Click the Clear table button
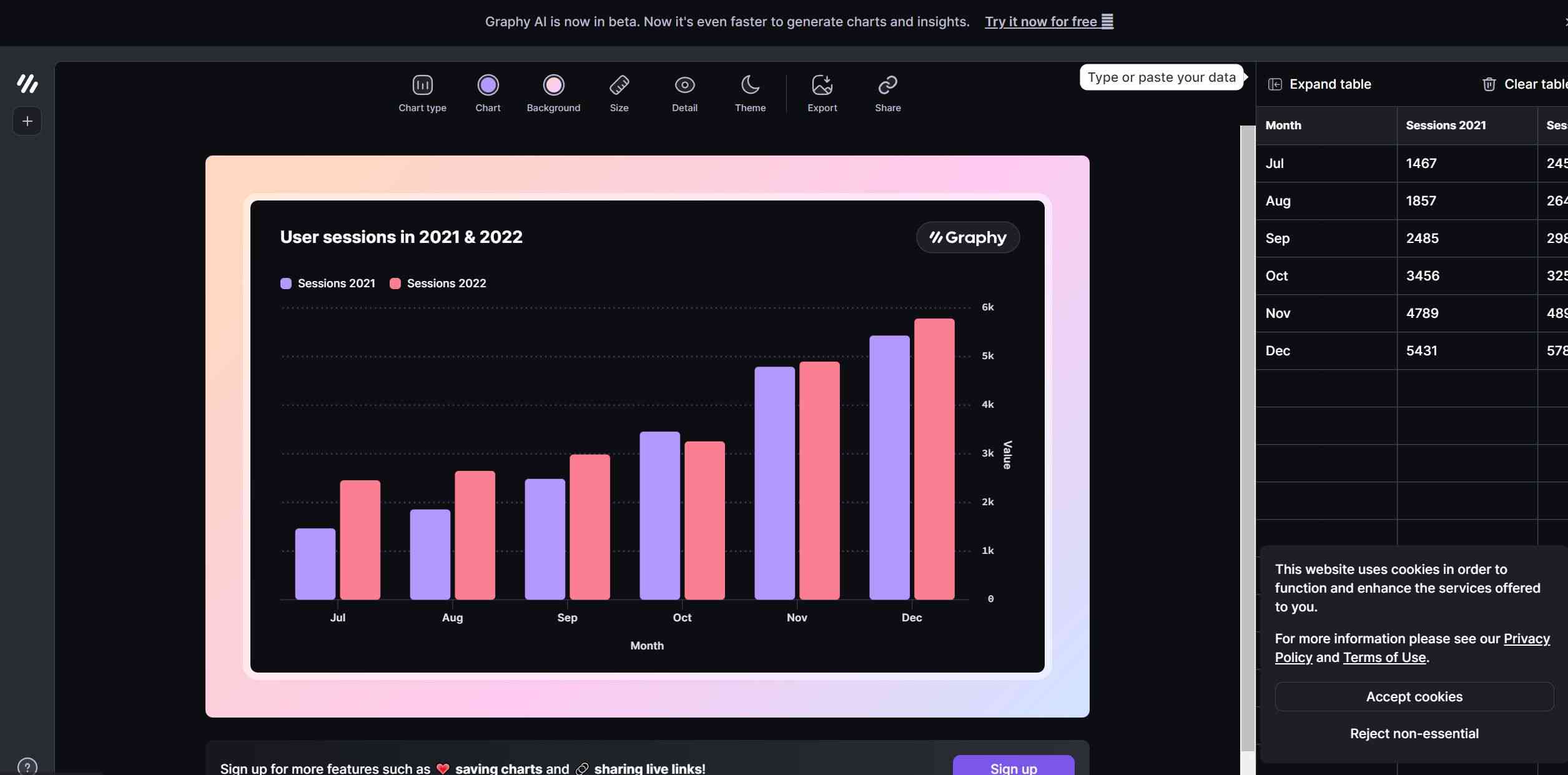 [x=1523, y=84]
